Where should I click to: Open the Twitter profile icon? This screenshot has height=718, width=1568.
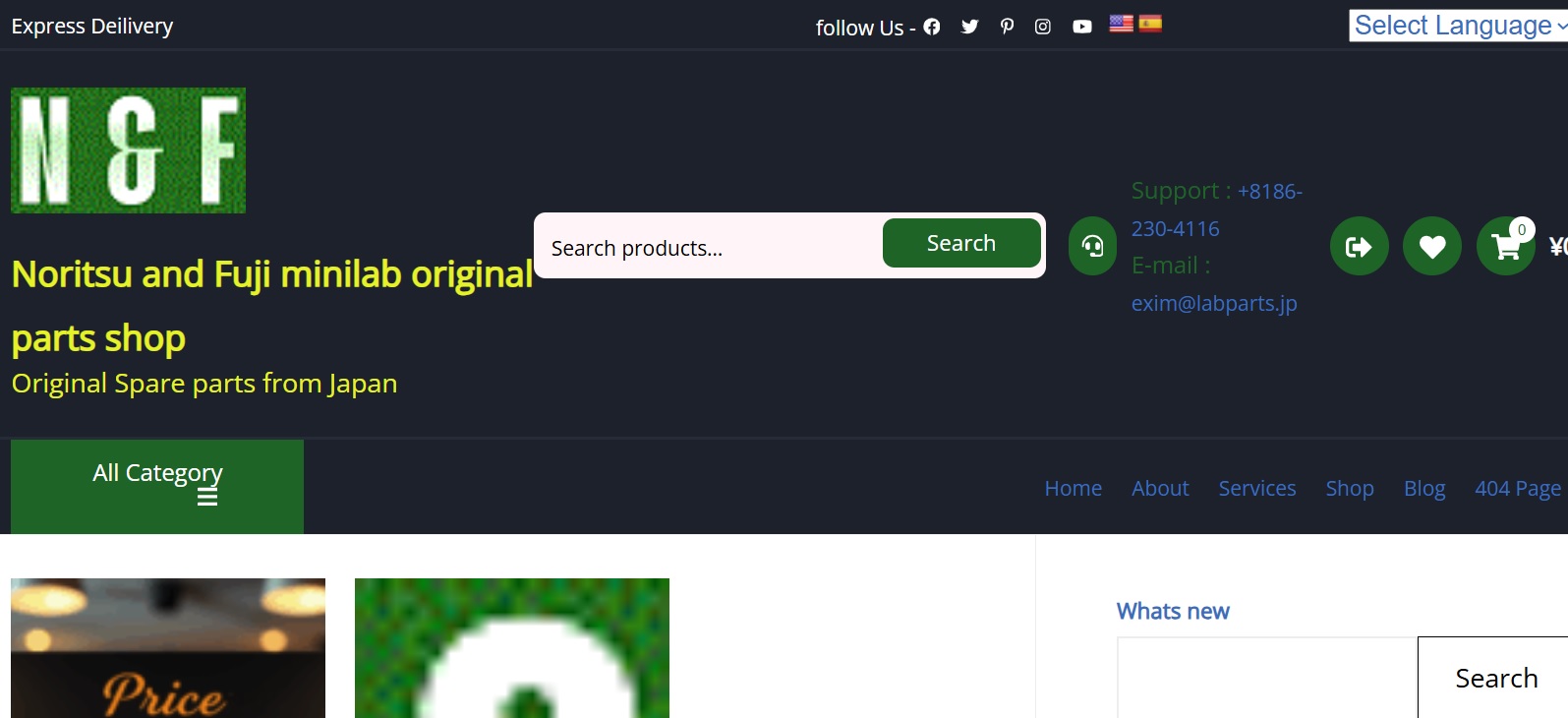tap(969, 27)
